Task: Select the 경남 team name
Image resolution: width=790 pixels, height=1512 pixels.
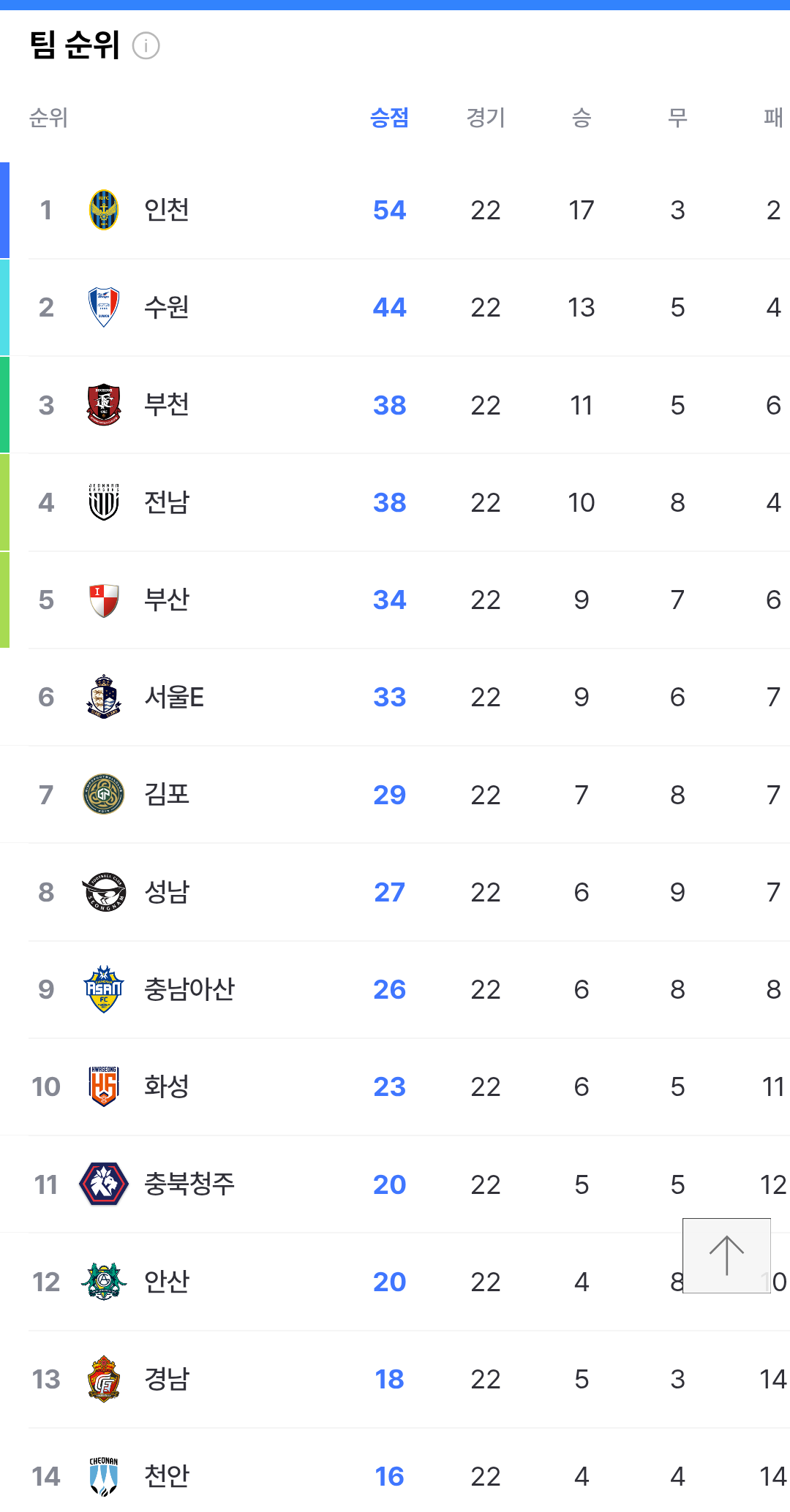Action: (x=167, y=1379)
